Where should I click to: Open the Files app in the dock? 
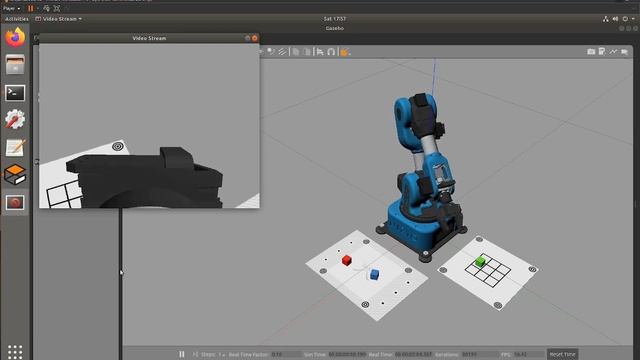click(x=15, y=64)
